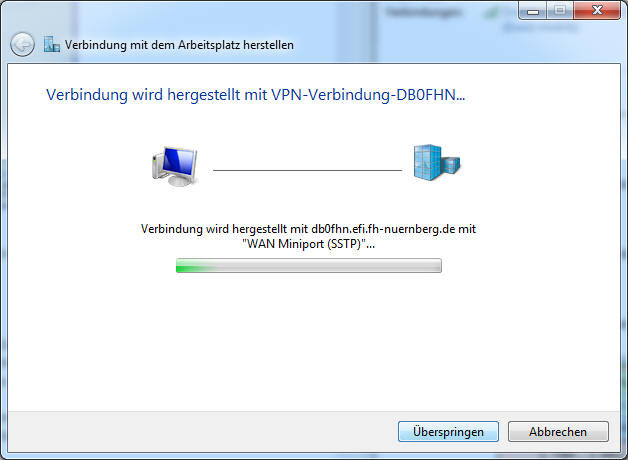
Task: Close the connection dialog with the red X
Action: [x=597, y=10]
